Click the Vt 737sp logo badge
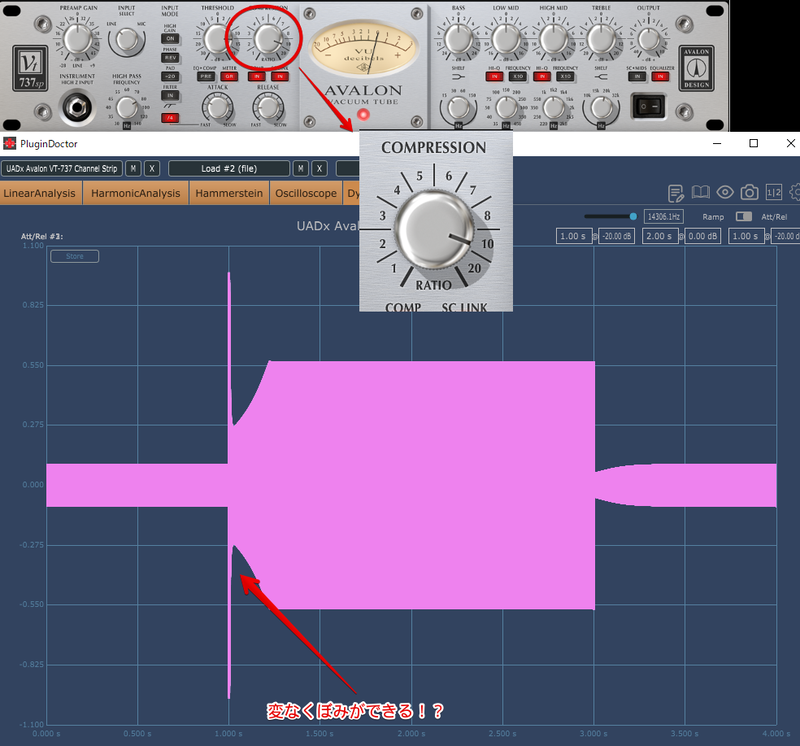The width and height of the screenshot is (800, 746). point(30,68)
